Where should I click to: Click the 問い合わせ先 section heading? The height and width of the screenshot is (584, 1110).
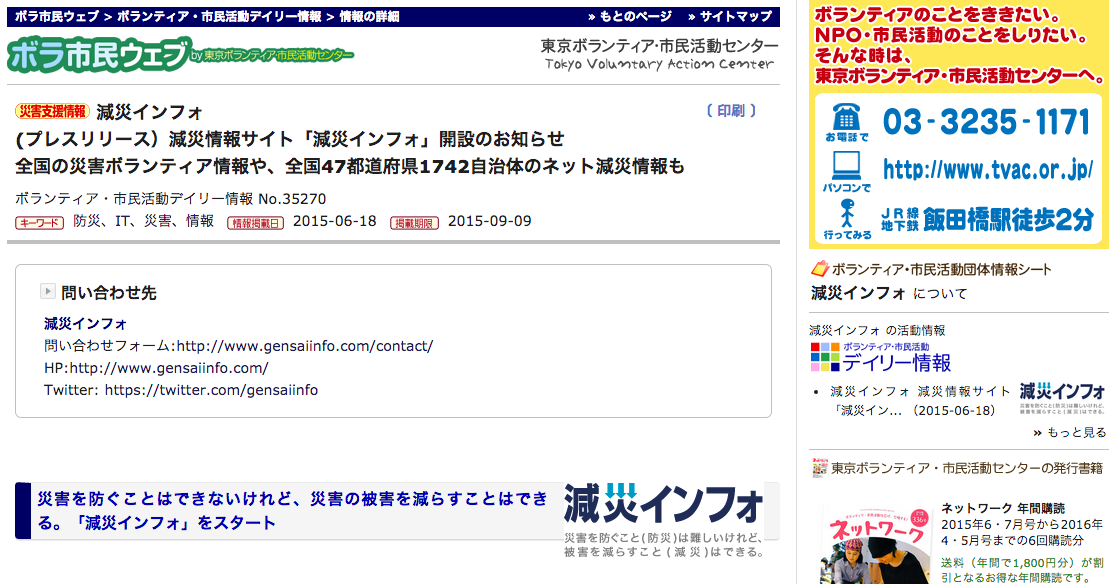coord(108,292)
